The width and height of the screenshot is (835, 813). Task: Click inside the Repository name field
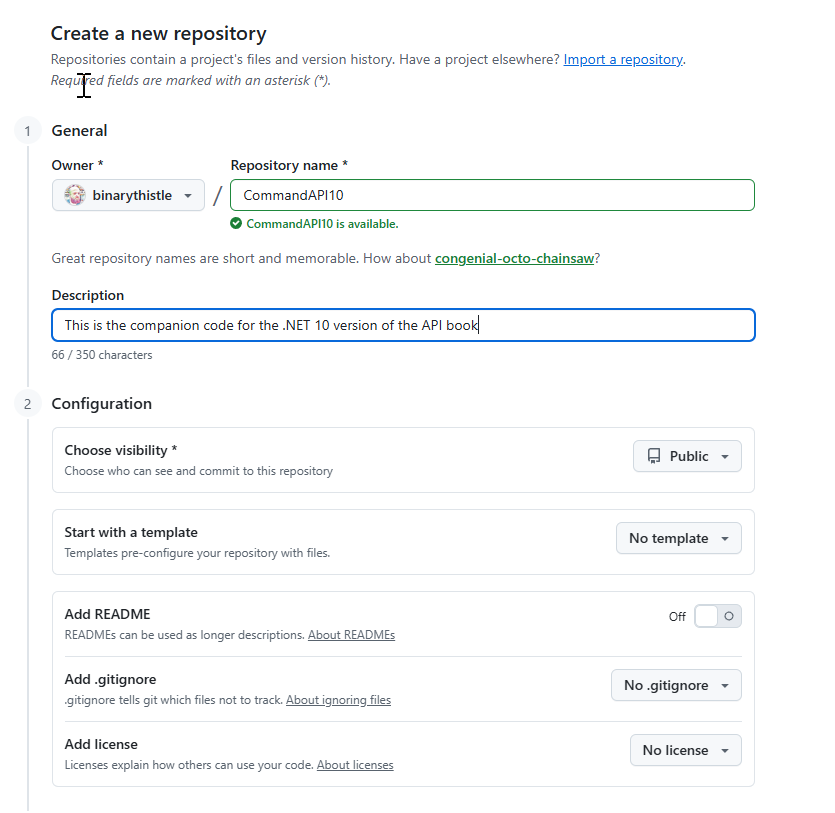pyautogui.click(x=490, y=195)
